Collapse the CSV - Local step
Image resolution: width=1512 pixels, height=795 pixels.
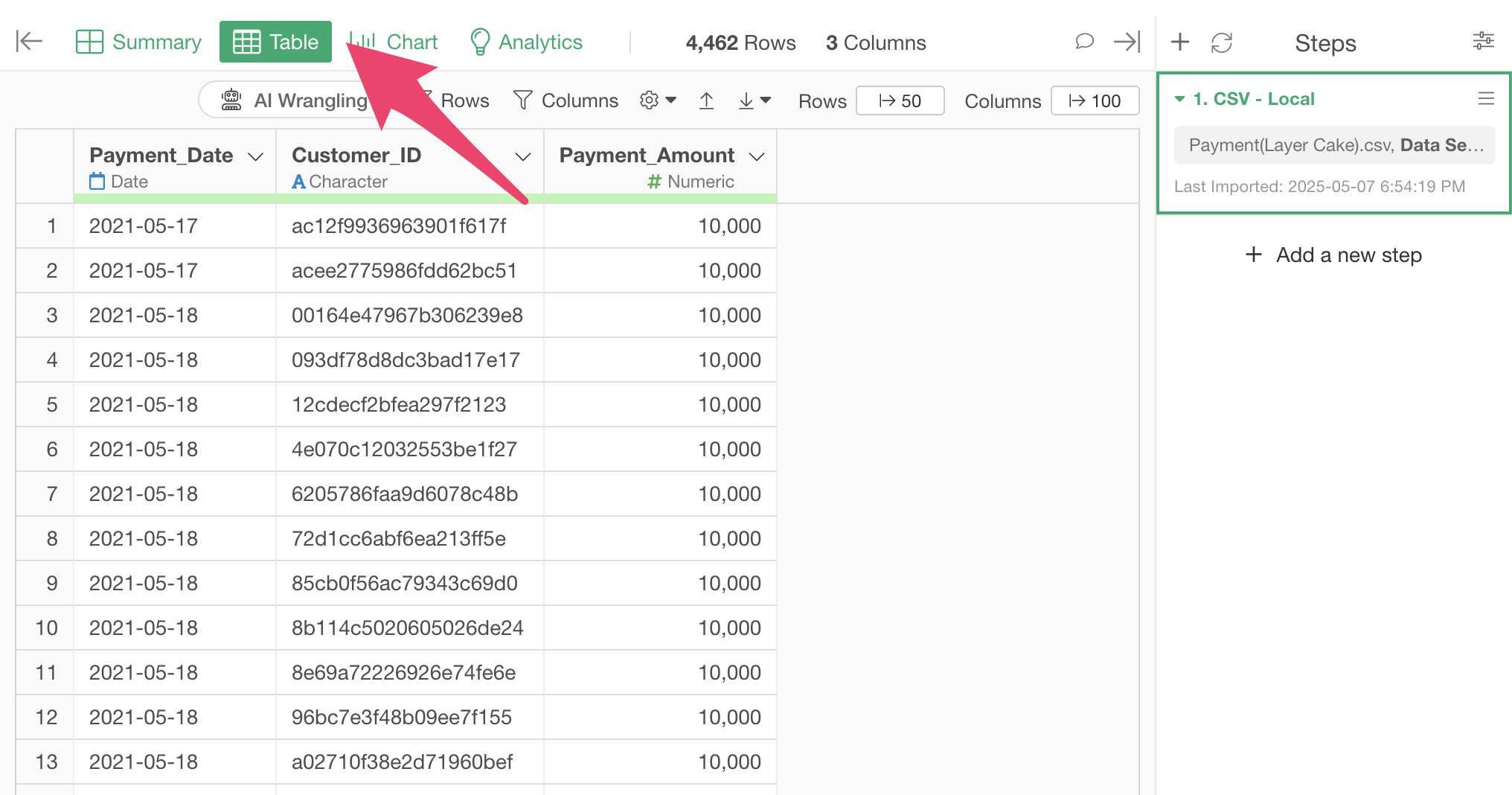point(1179,99)
